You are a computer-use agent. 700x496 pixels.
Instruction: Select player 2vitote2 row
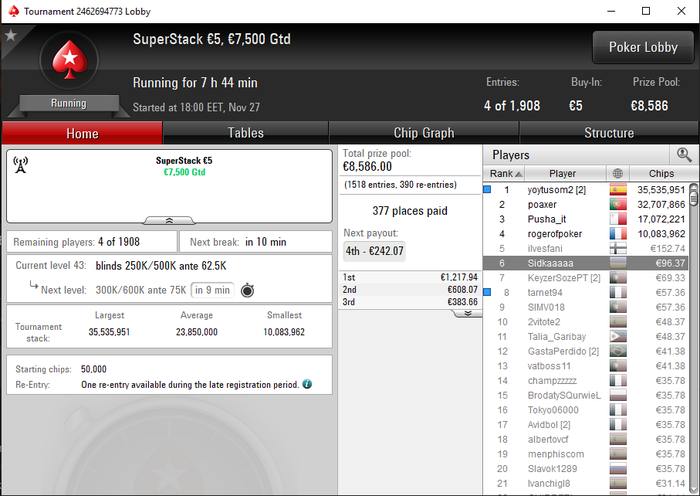[x=586, y=322]
